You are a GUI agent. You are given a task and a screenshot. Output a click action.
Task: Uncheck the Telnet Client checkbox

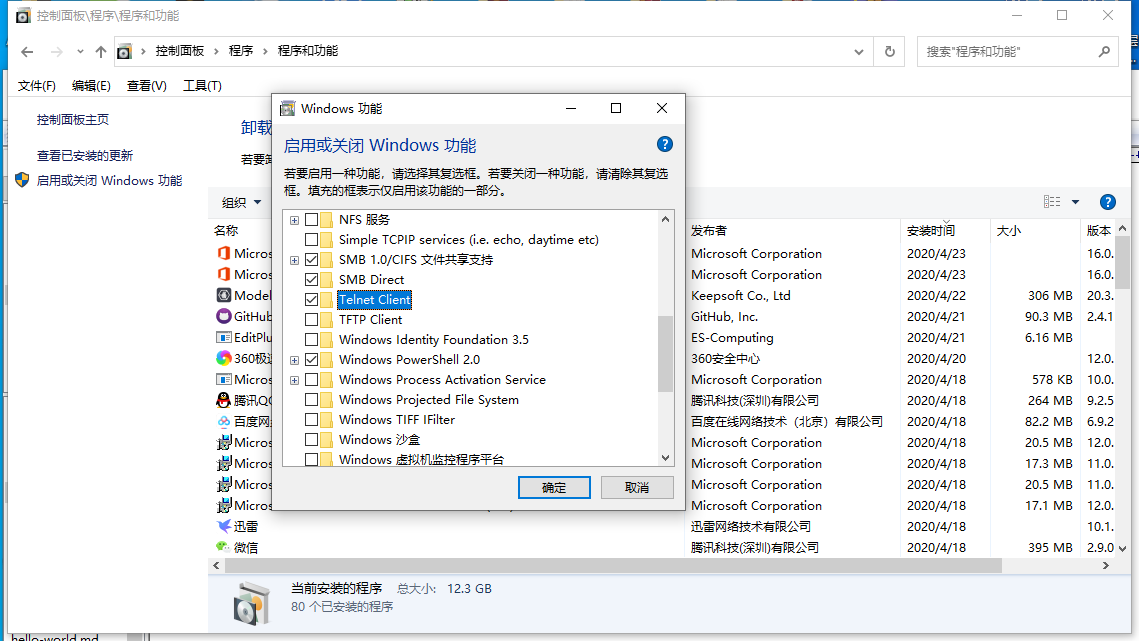pyautogui.click(x=312, y=299)
